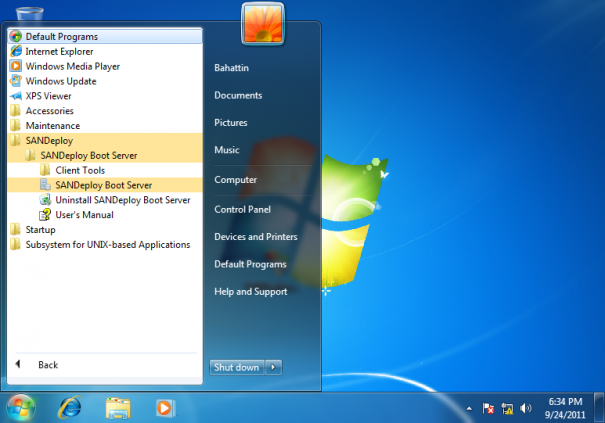Image resolution: width=605 pixels, height=423 pixels.
Task: Open Windows Explorer from the taskbar
Action: [x=118, y=408]
